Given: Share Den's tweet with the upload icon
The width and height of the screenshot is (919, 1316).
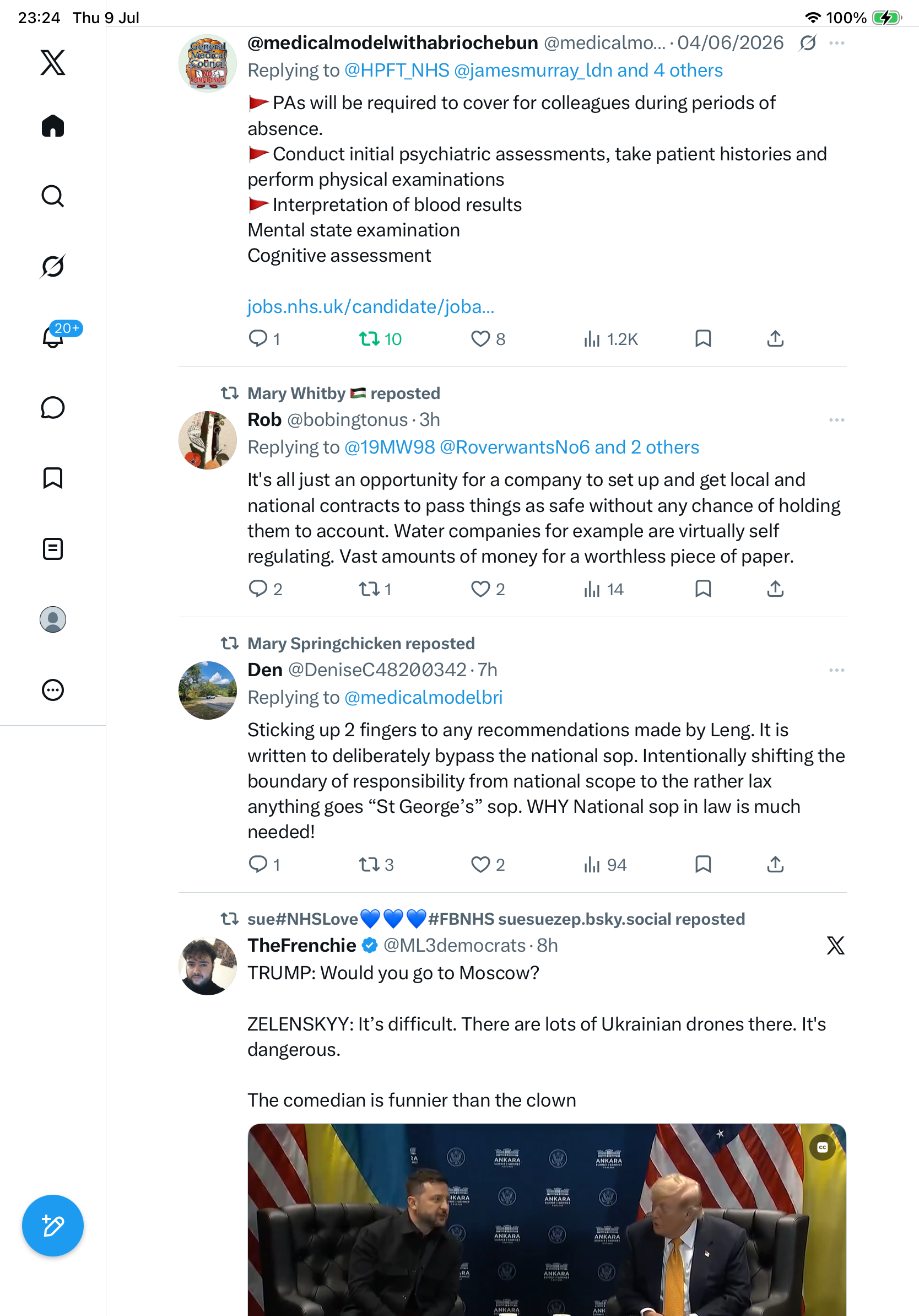Looking at the screenshot, I should coord(775,864).
